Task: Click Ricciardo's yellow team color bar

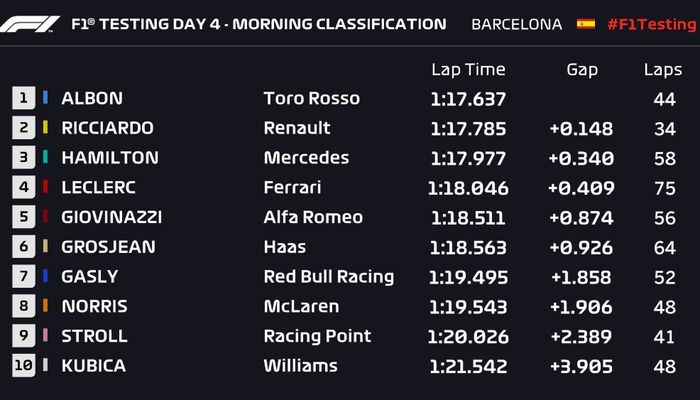Action: (45, 128)
